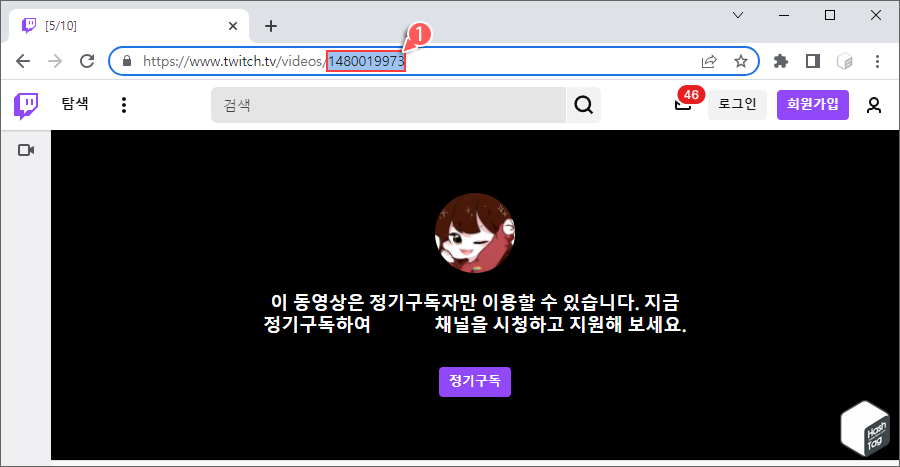Click the camera icon in left sidebar
Screen dimensions: 900x467
[x=26, y=150]
